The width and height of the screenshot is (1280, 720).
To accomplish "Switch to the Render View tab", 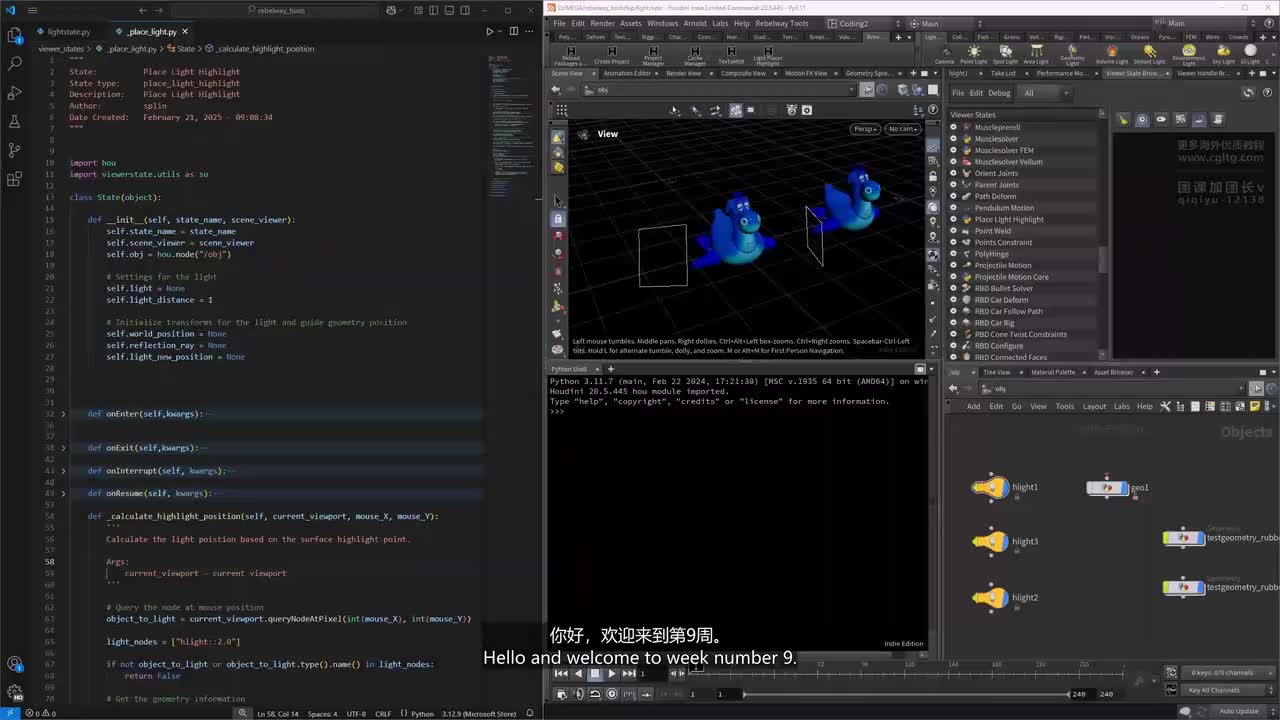I will pyautogui.click(x=684, y=73).
